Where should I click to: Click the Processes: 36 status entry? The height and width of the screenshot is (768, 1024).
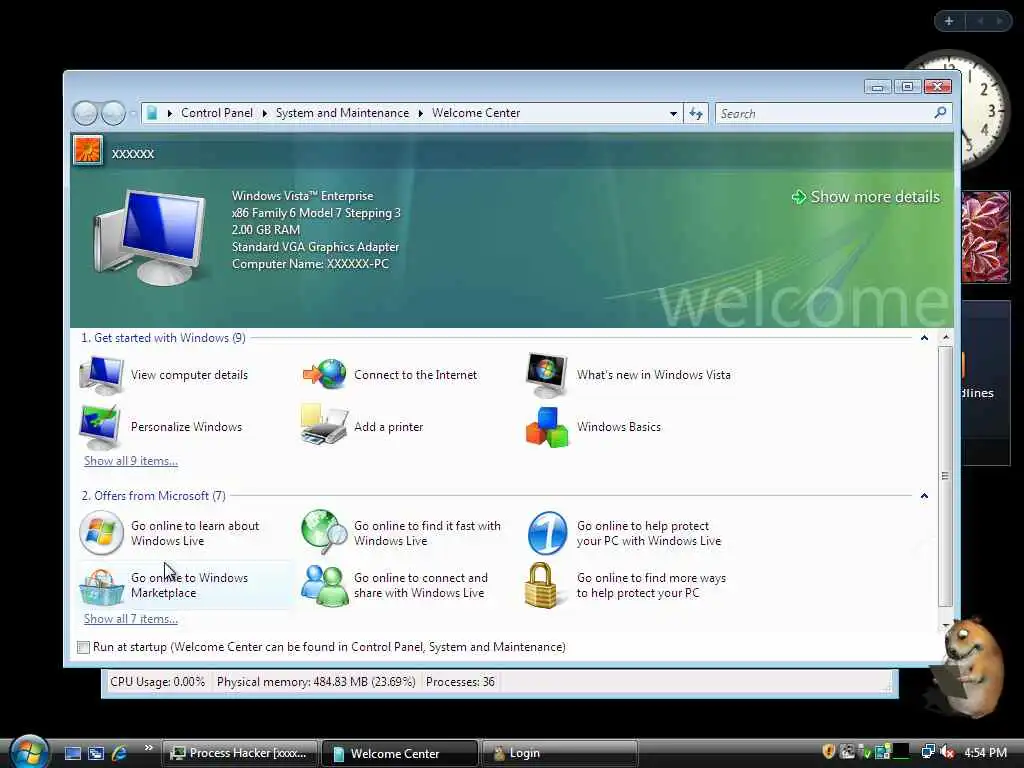(460, 682)
